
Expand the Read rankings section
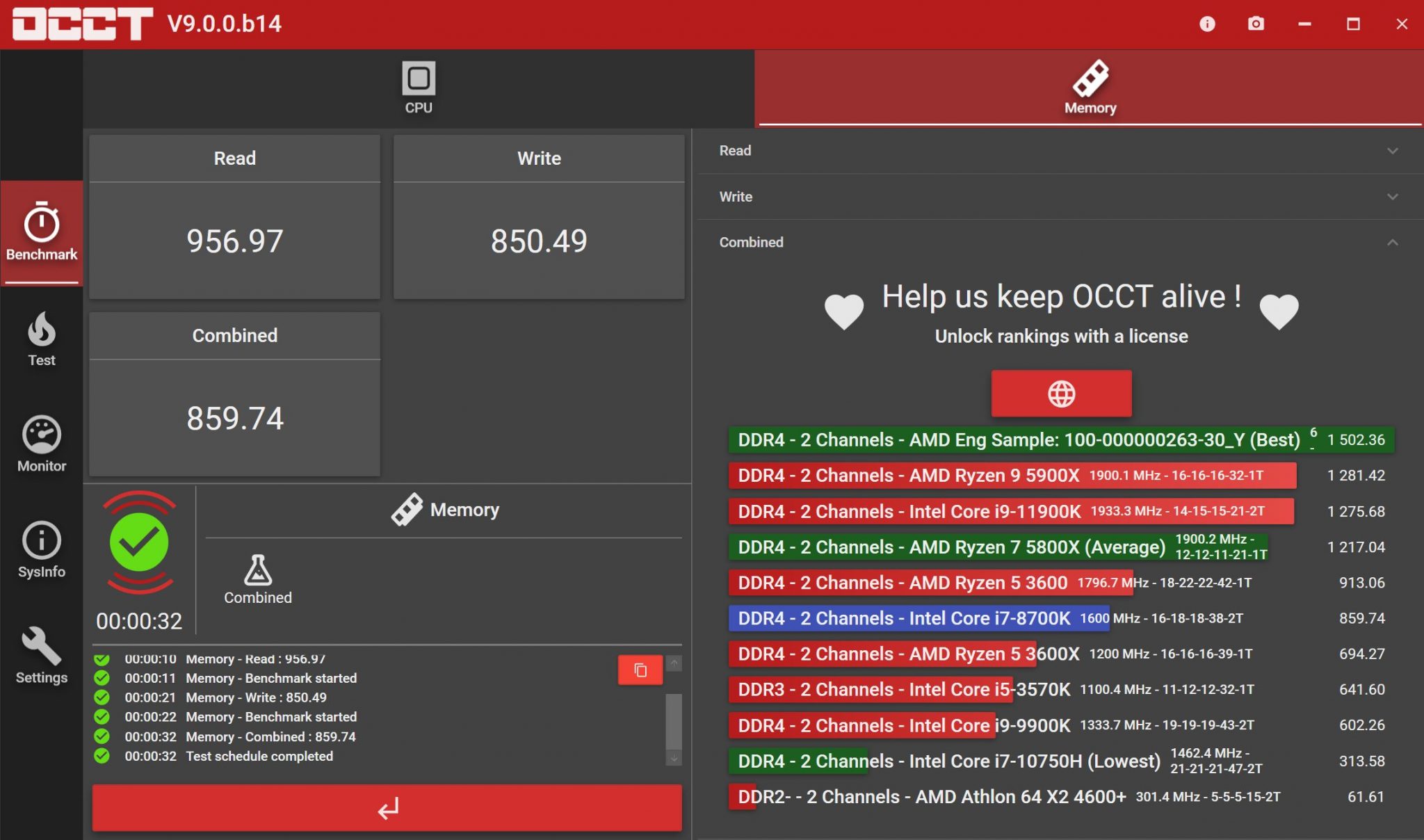pyautogui.click(x=1060, y=151)
